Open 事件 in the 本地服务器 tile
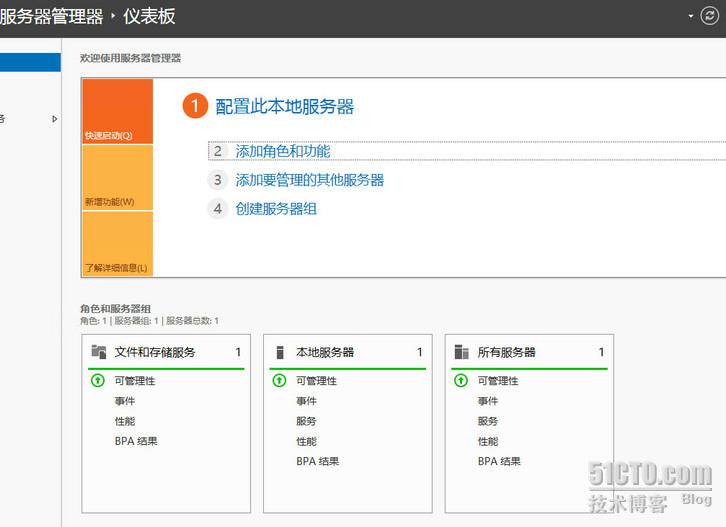This screenshot has height=527, width=726. tap(306, 401)
